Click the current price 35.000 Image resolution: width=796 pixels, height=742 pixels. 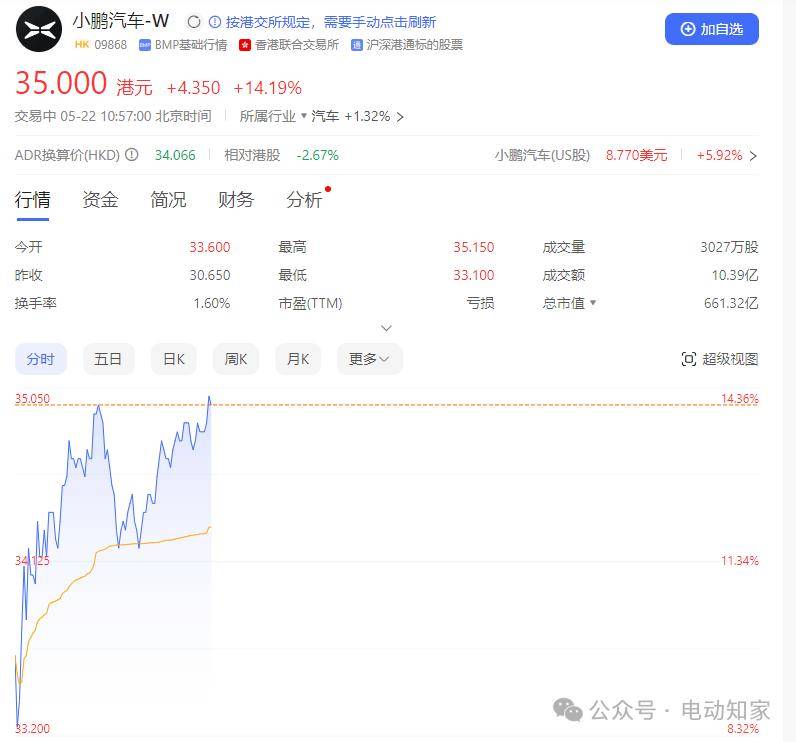(61, 83)
